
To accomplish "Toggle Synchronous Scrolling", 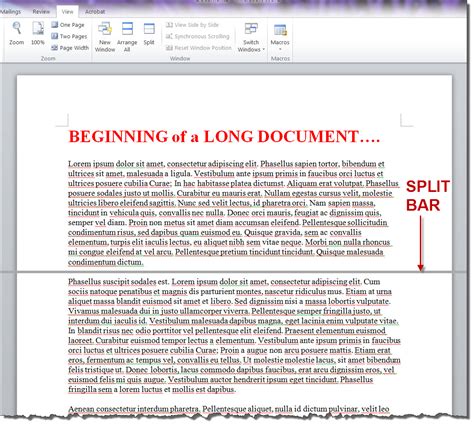I will coord(198,36).
